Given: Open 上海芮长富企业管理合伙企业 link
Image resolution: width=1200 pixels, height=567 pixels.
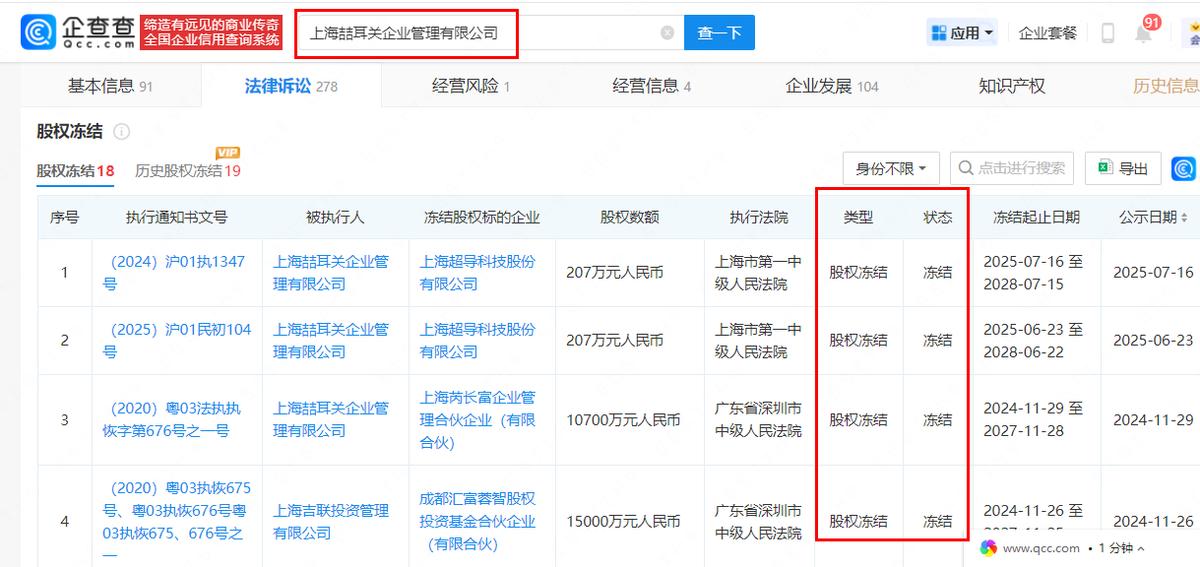Looking at the screenshot, I should coord(477,419).
